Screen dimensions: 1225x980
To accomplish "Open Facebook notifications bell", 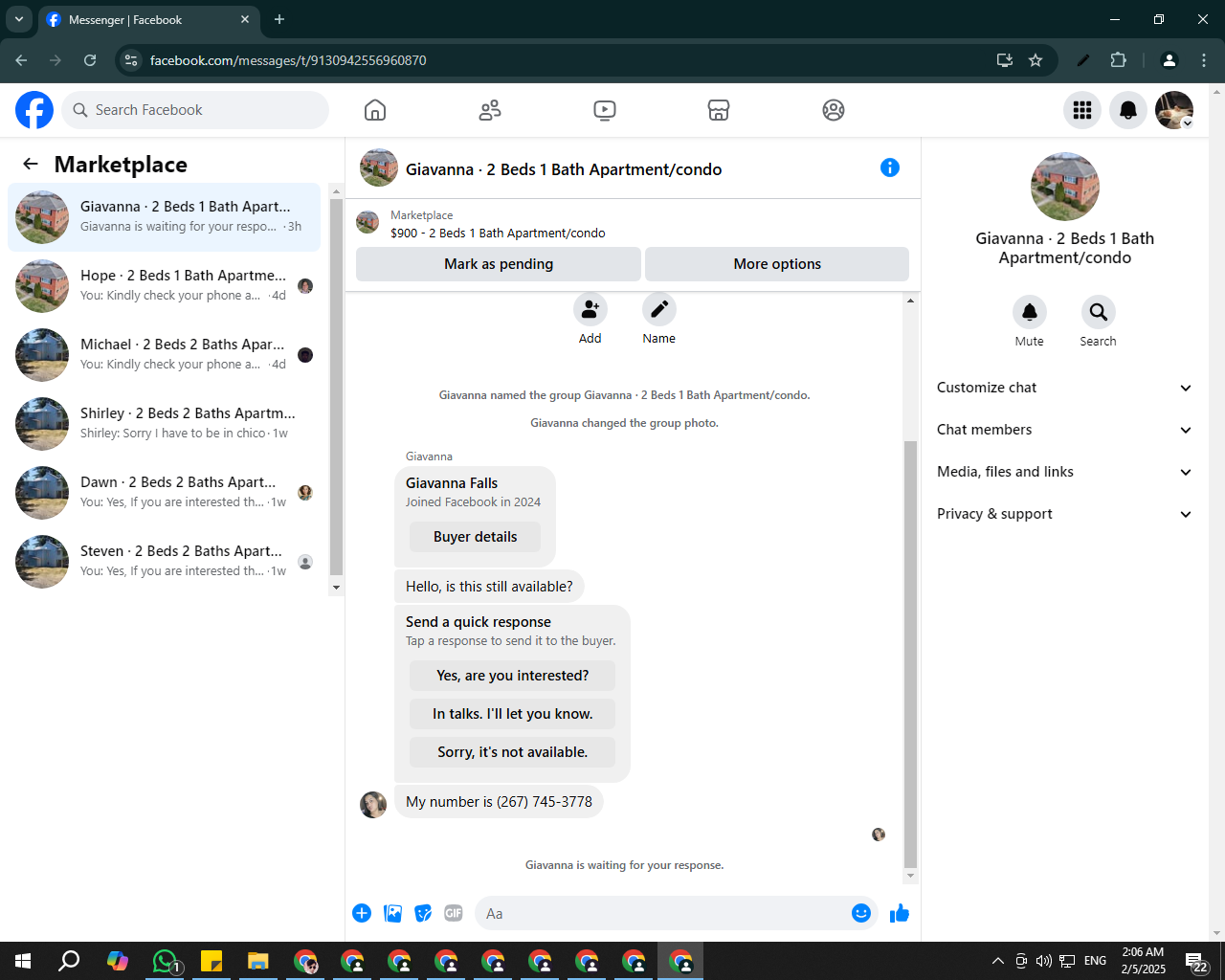I will click(x=1128, y=110).
